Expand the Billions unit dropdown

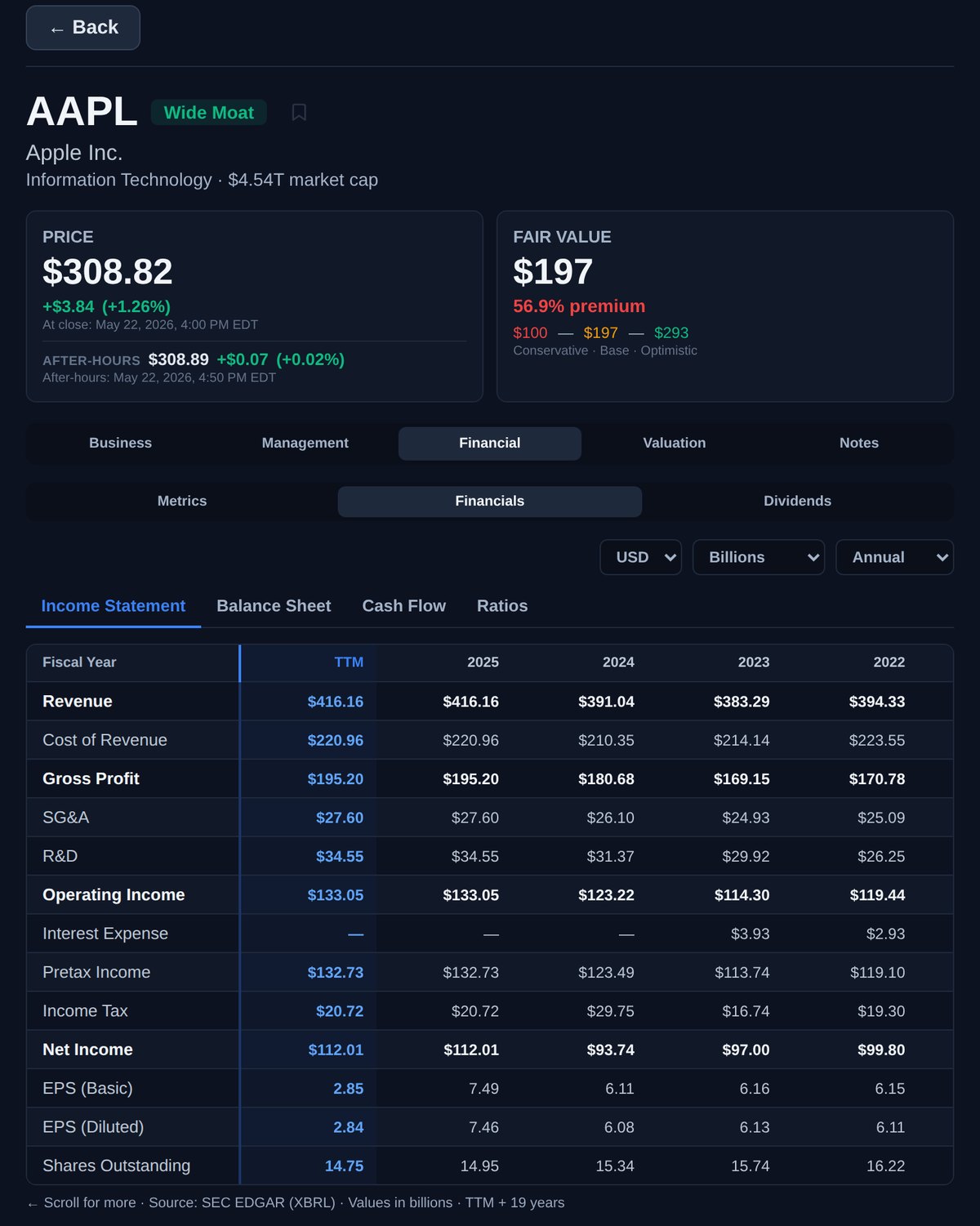(x=759, y=557)
